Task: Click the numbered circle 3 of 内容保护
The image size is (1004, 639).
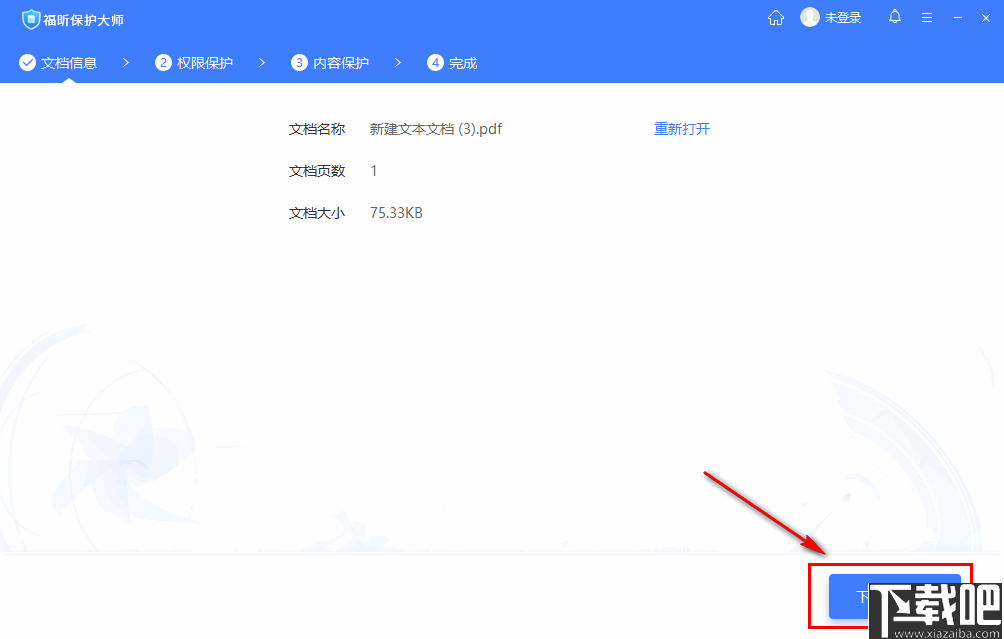Action: (299, 62)
